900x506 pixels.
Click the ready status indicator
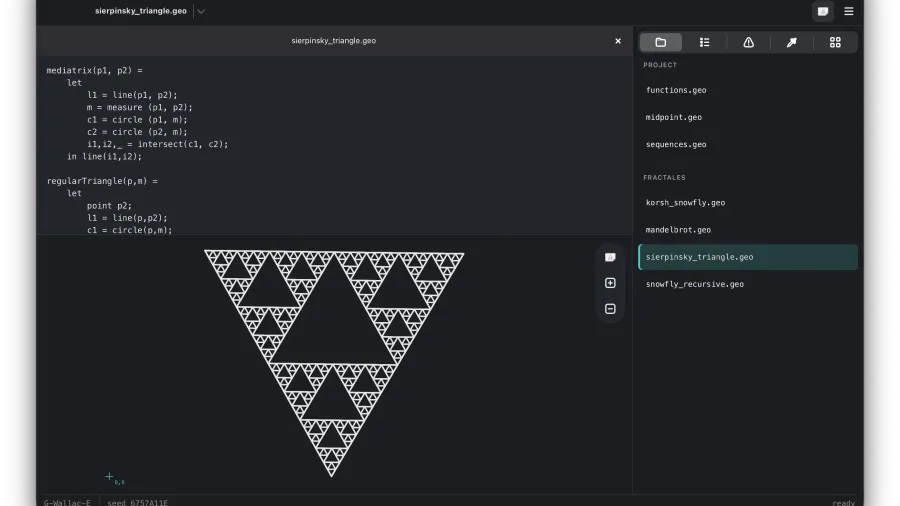point(843,503)
